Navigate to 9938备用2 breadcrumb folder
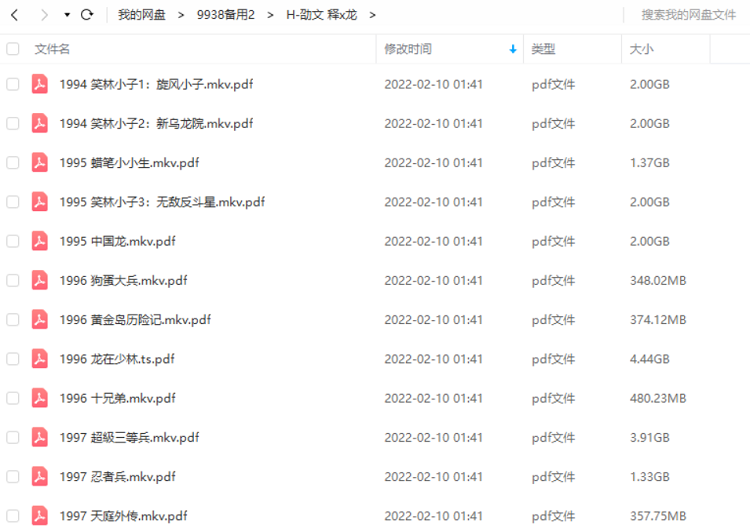The width and height of the screenshot is (750, 528). (x=226, y=15)
